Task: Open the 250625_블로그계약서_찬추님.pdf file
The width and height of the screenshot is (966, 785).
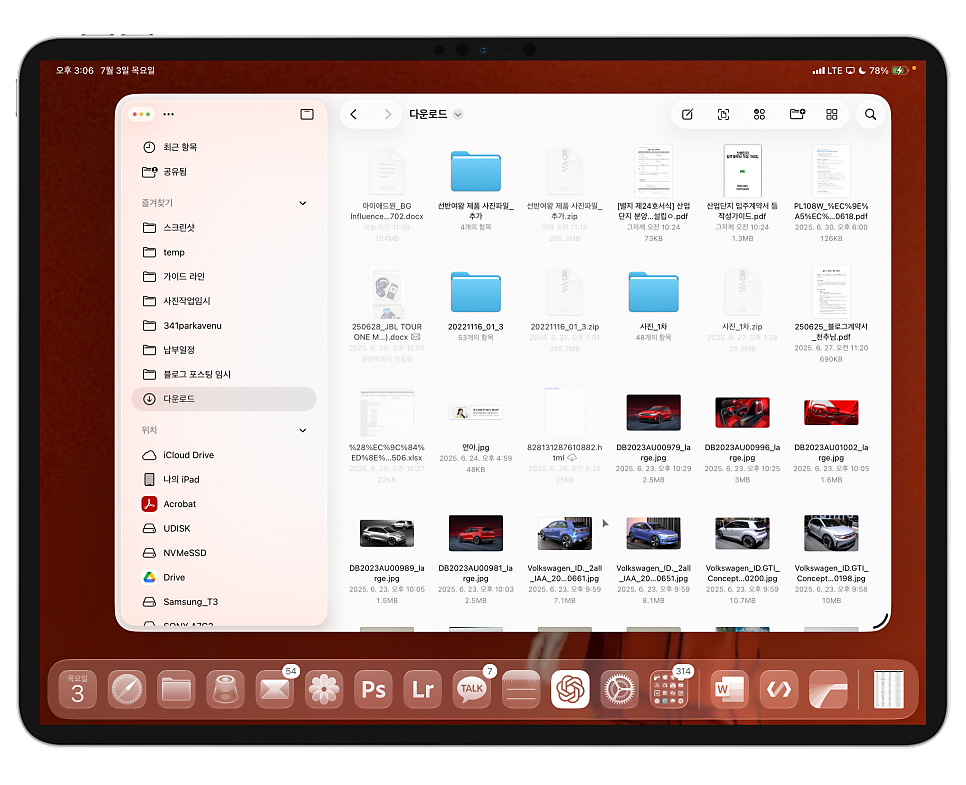Action: pyautogui.click(x=831, y=291)
